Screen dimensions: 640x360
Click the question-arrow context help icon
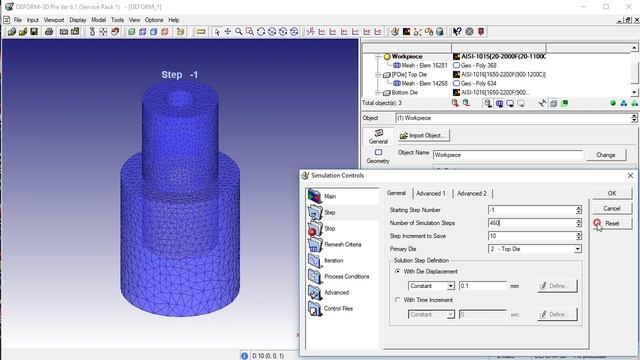[x=457, y=31]
